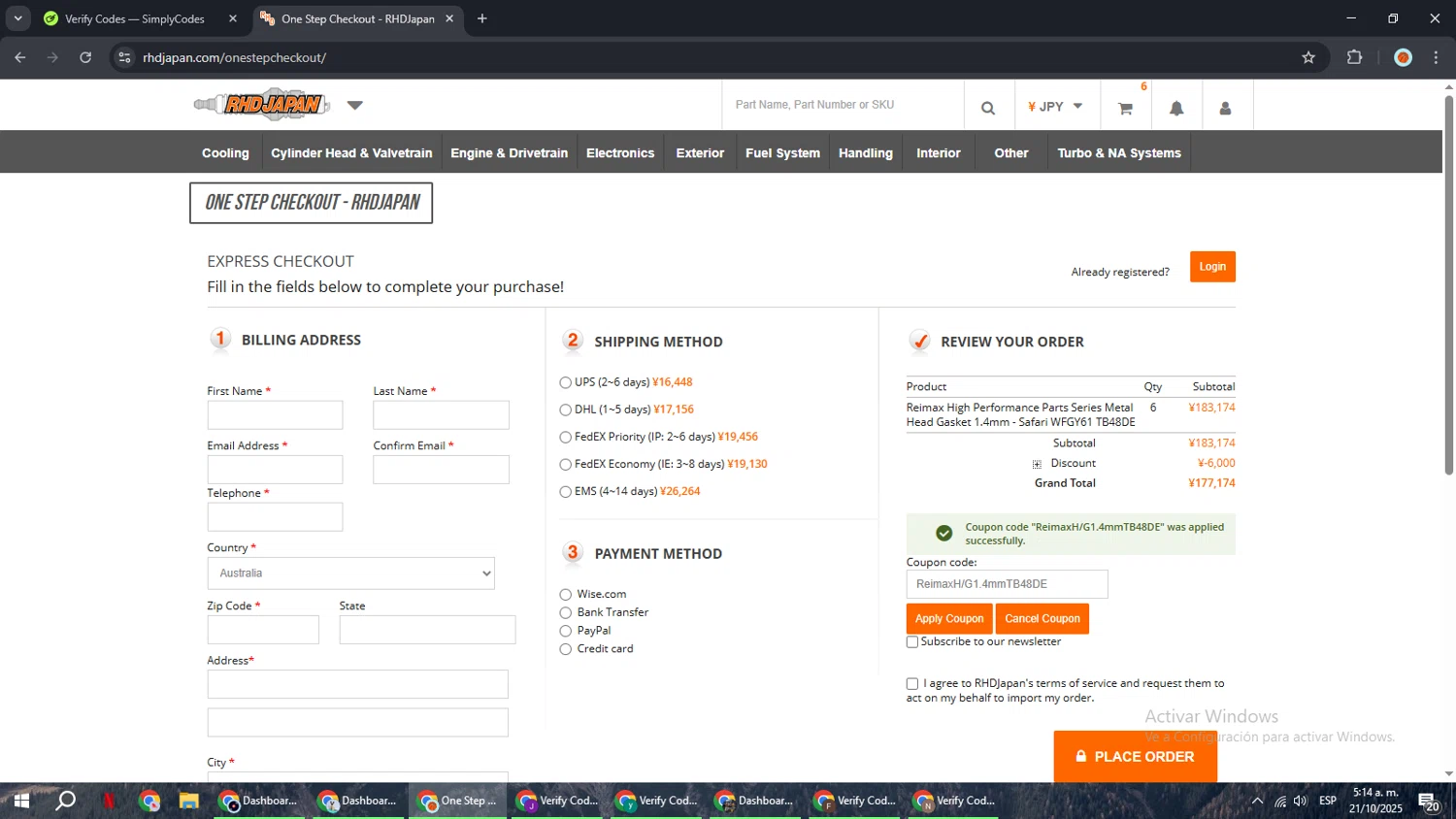Viewport: 1456px width, 819px height.
Task: Switch to Verify Codes — SimplyCodes tab
Action: click(x=135, y=18)
